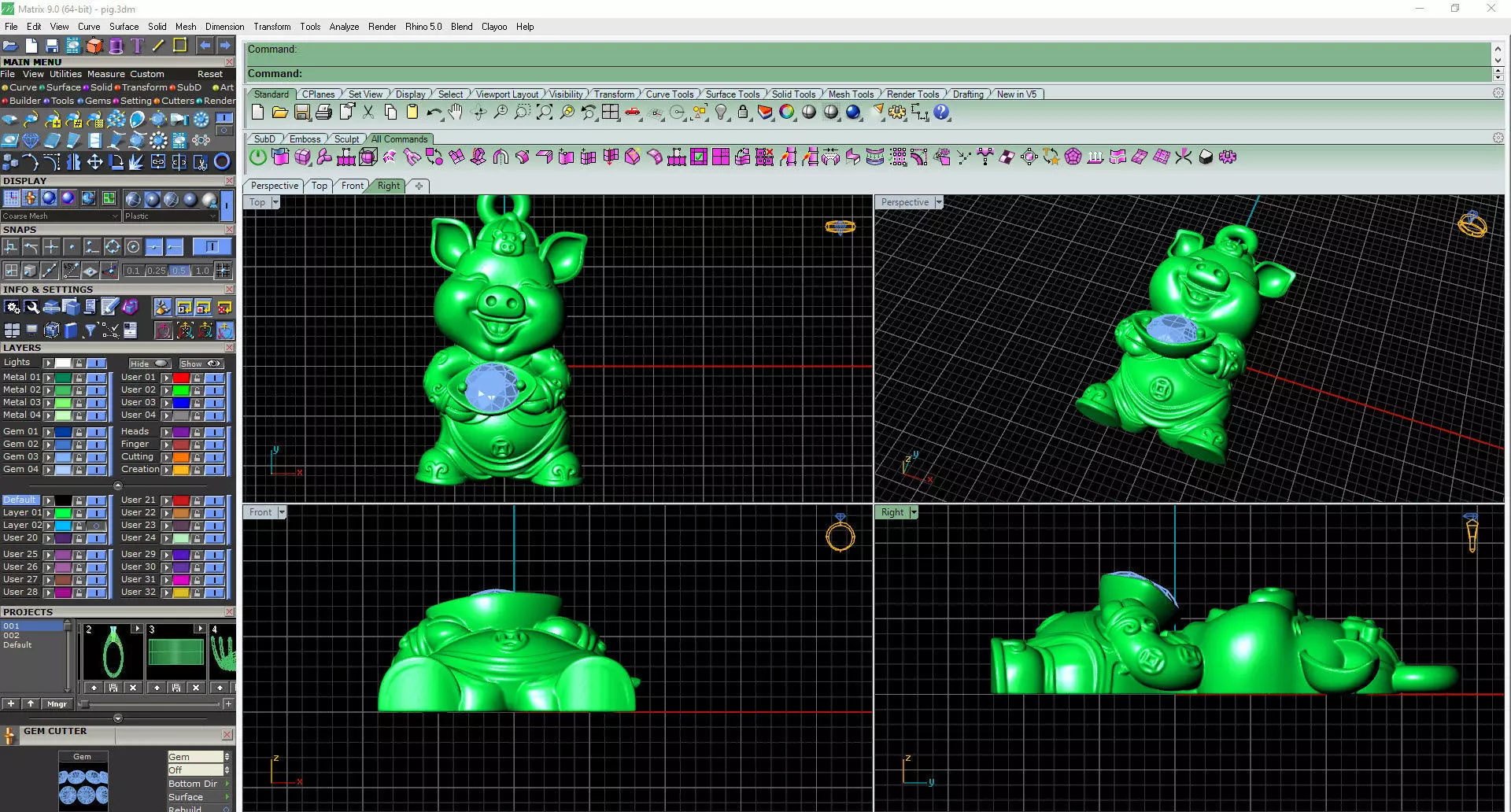1511x812 pixels.
Task: Click the Move cross-arrows tool icon
Action: [x=94, y=162]
